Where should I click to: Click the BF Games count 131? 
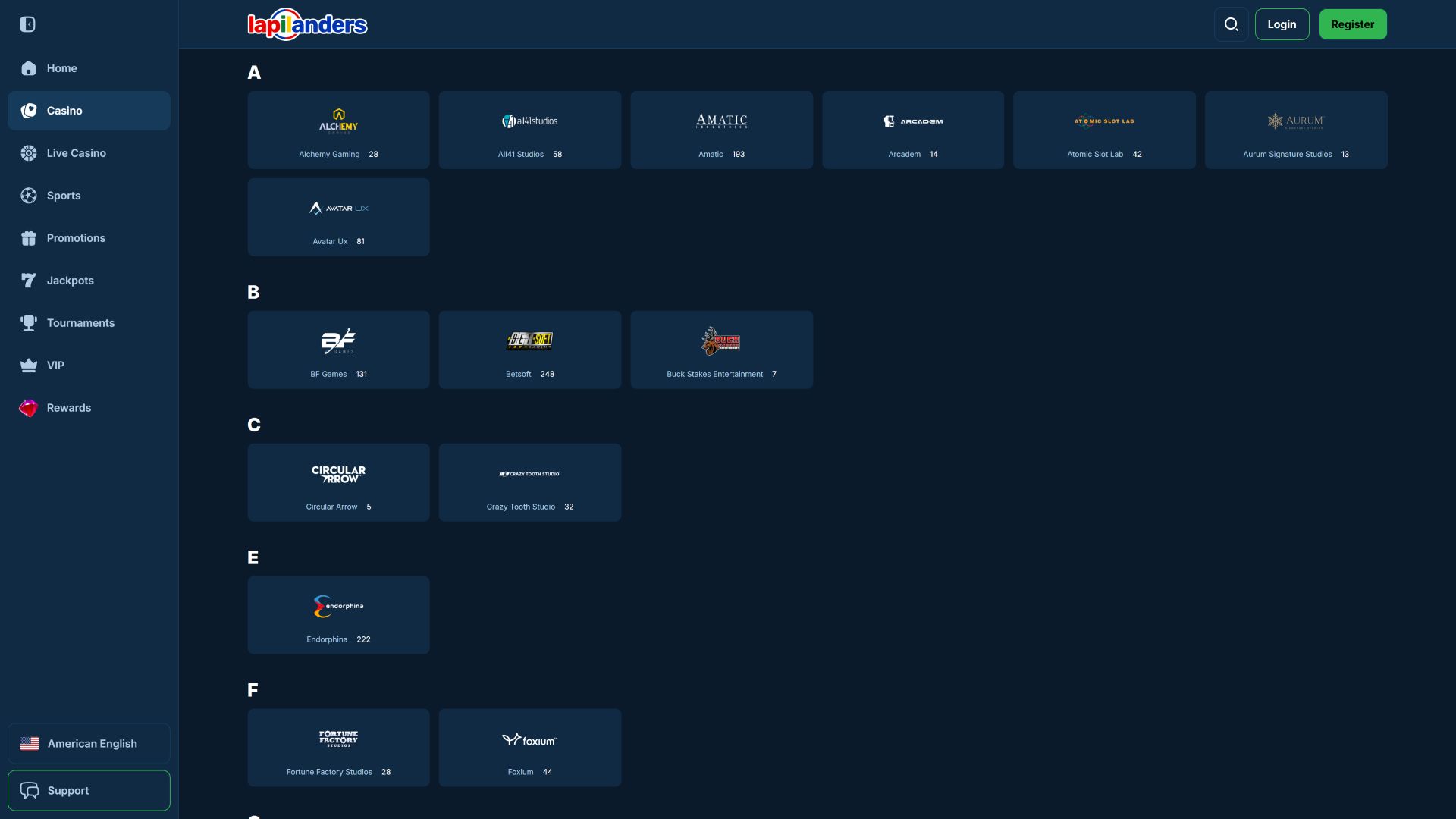[x=362, y=375]
